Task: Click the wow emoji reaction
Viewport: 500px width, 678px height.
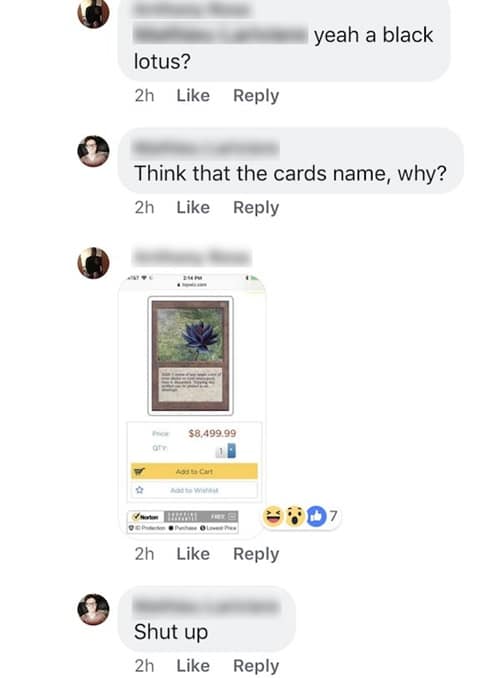Action: [295, 516]
